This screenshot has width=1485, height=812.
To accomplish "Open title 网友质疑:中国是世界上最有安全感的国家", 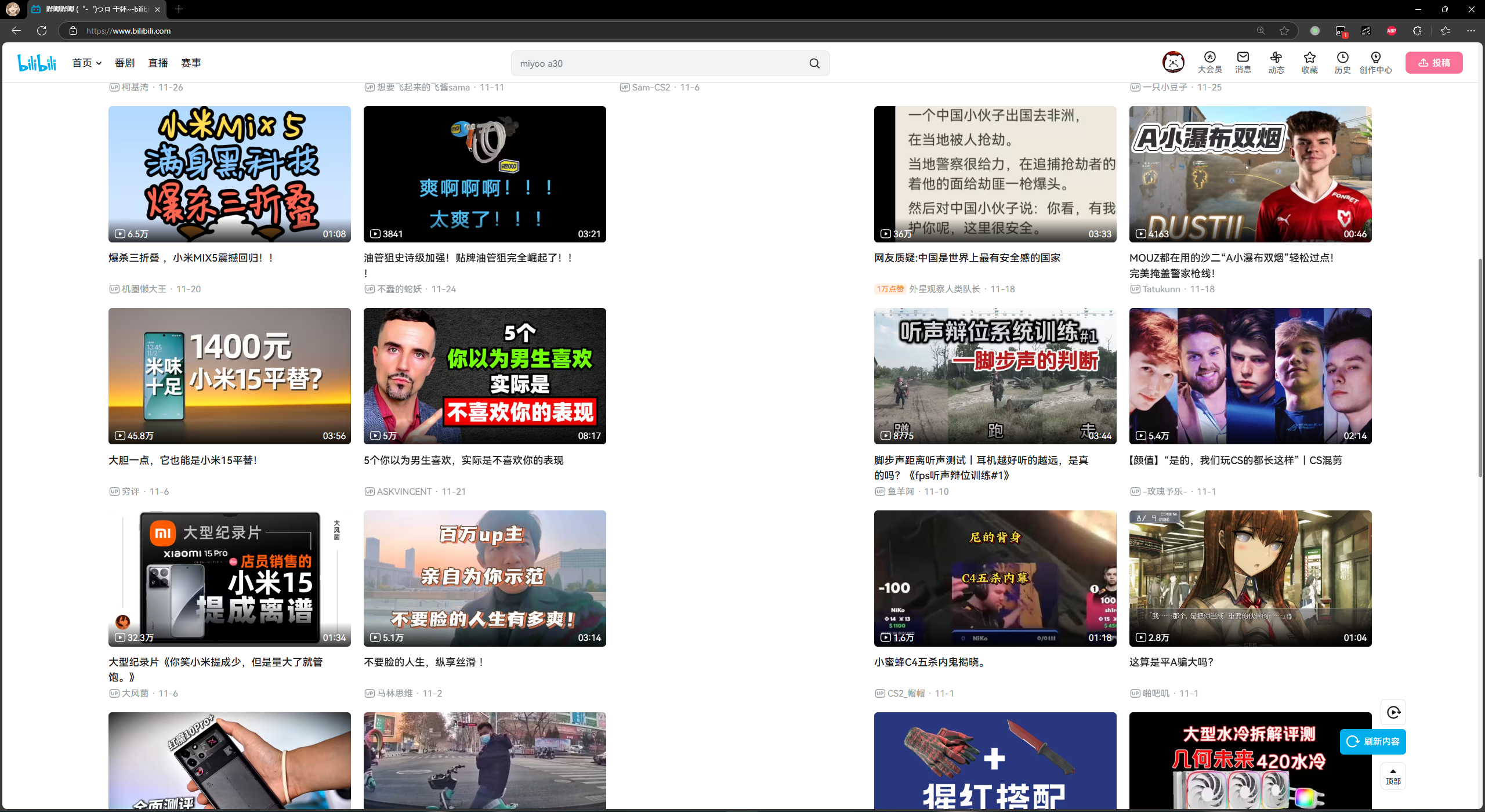I will pos(967,258).
